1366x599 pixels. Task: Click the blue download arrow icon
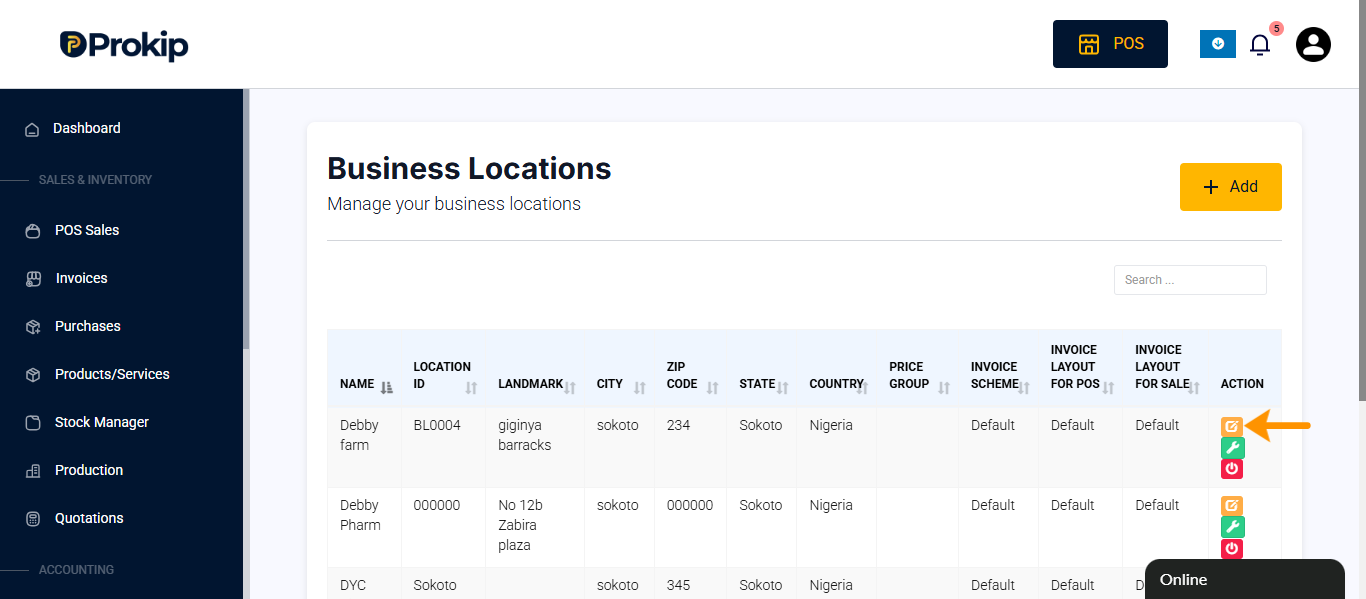pyautogui.click(x=1218, y=44)
